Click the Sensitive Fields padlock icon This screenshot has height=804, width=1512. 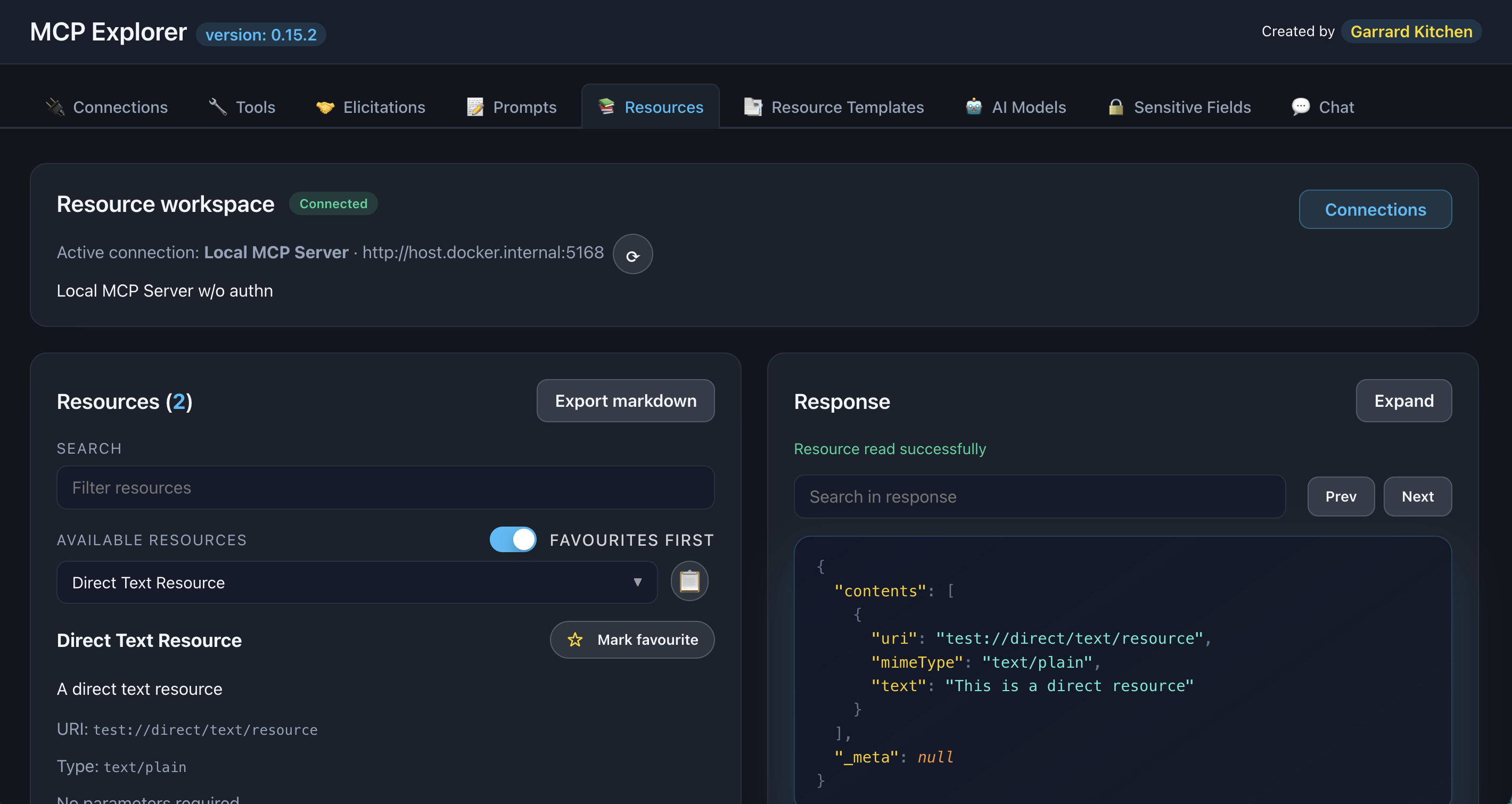1116,107
